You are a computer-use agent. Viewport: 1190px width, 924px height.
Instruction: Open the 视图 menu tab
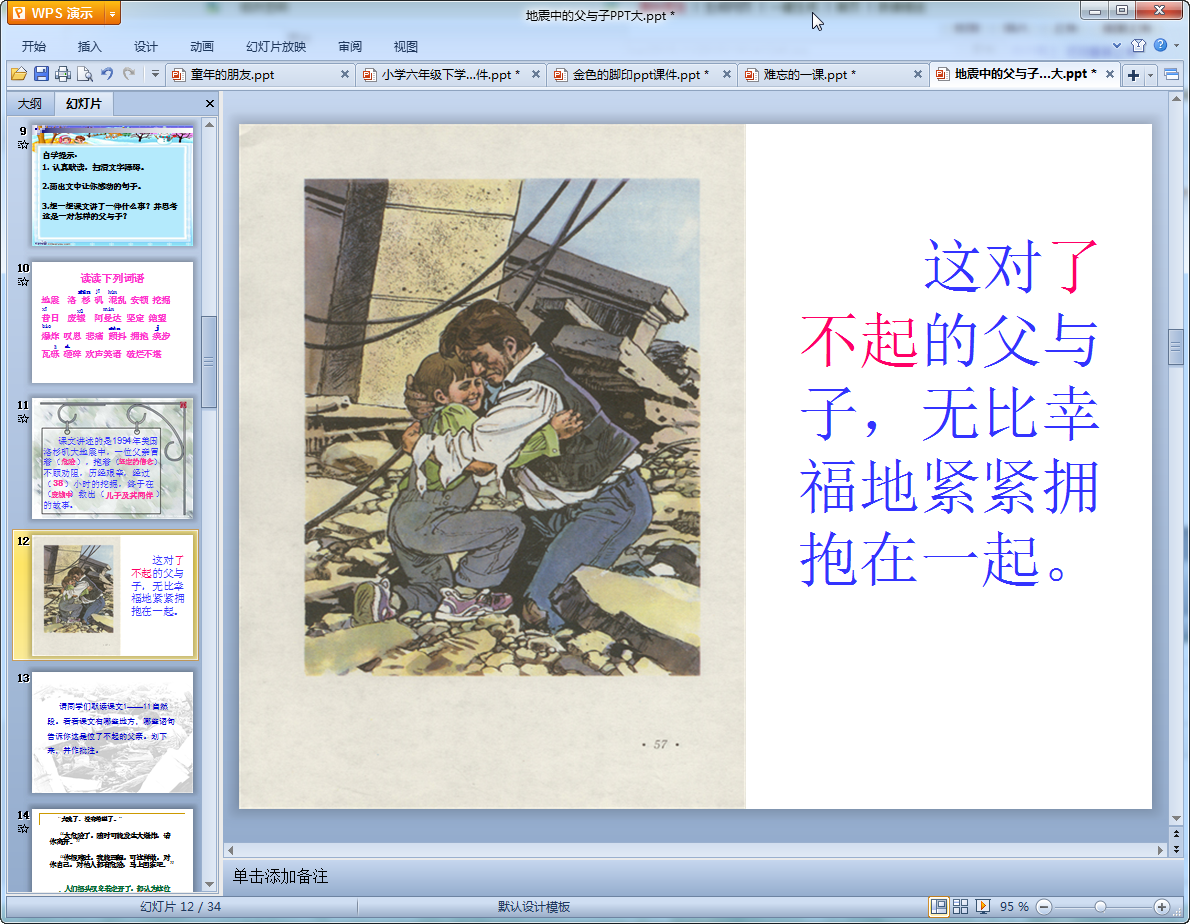pyautogui.click(x=406, y=46)
